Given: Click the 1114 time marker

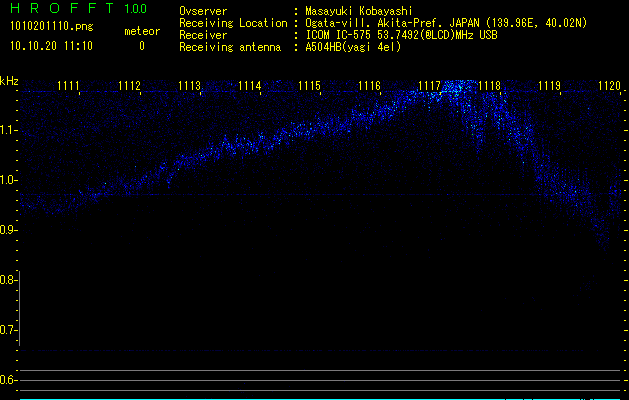Looking at the screenshot, I should pyautogui.click(x=250, y=86).
